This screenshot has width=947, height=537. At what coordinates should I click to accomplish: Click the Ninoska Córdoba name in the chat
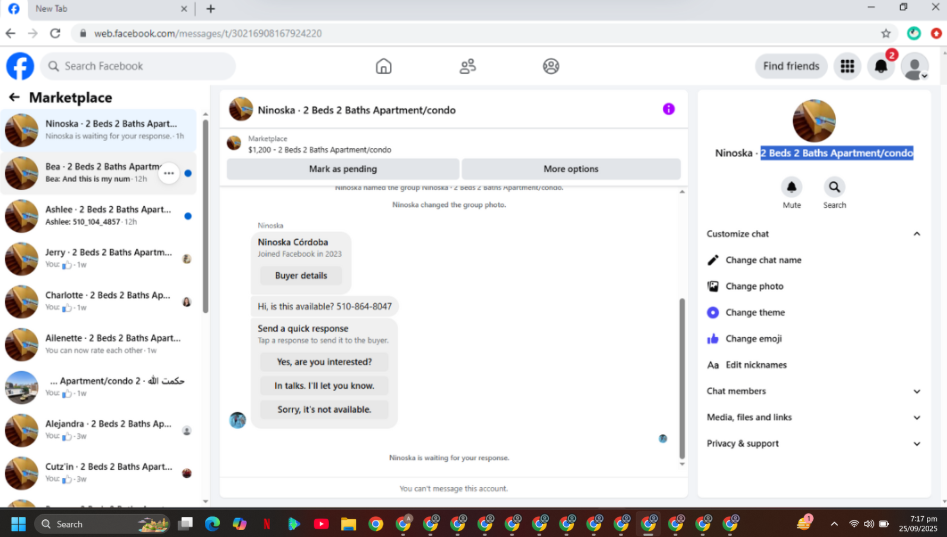(293, 242)
